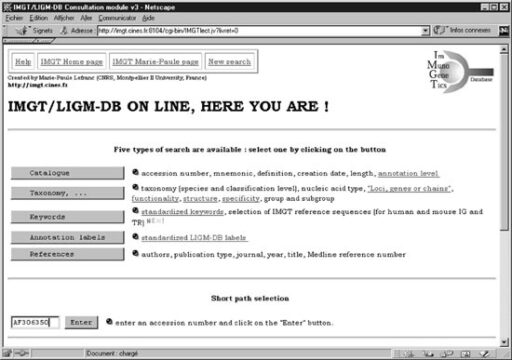This screenshot has width=512, height=360.
Task: Open Navigator from the component bar
Action: (x=410, y=353)
